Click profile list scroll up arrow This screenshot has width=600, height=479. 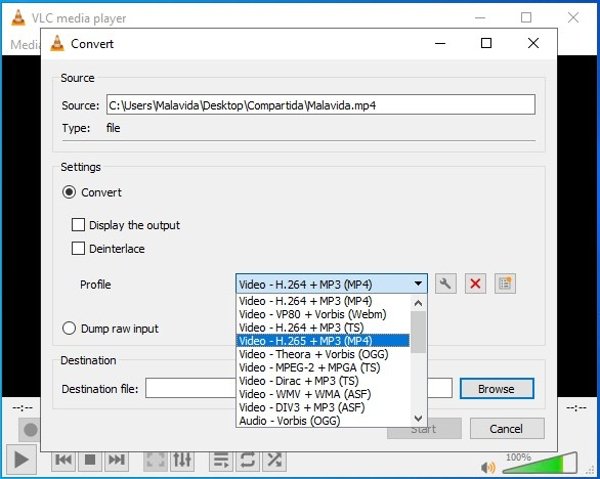(x=418, y=304)
